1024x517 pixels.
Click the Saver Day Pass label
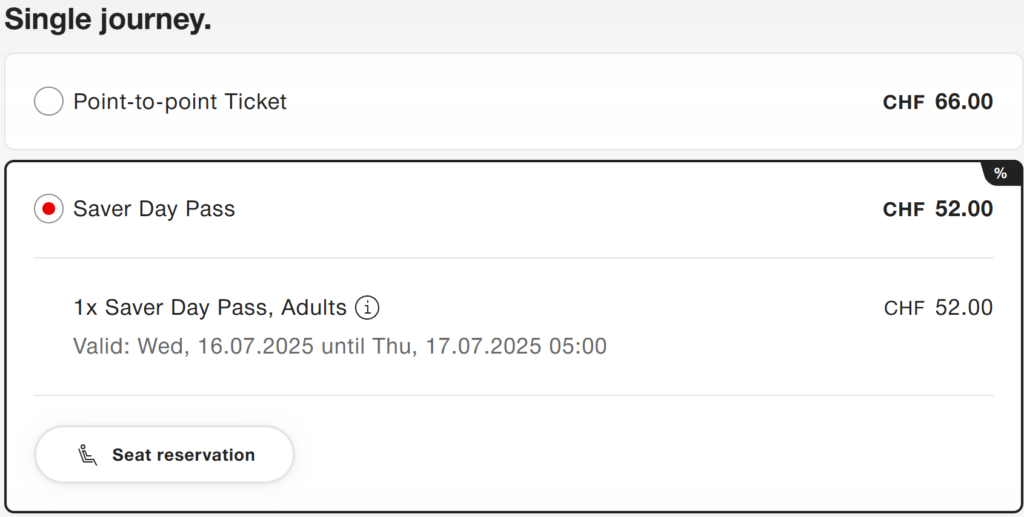pos(154,209)
